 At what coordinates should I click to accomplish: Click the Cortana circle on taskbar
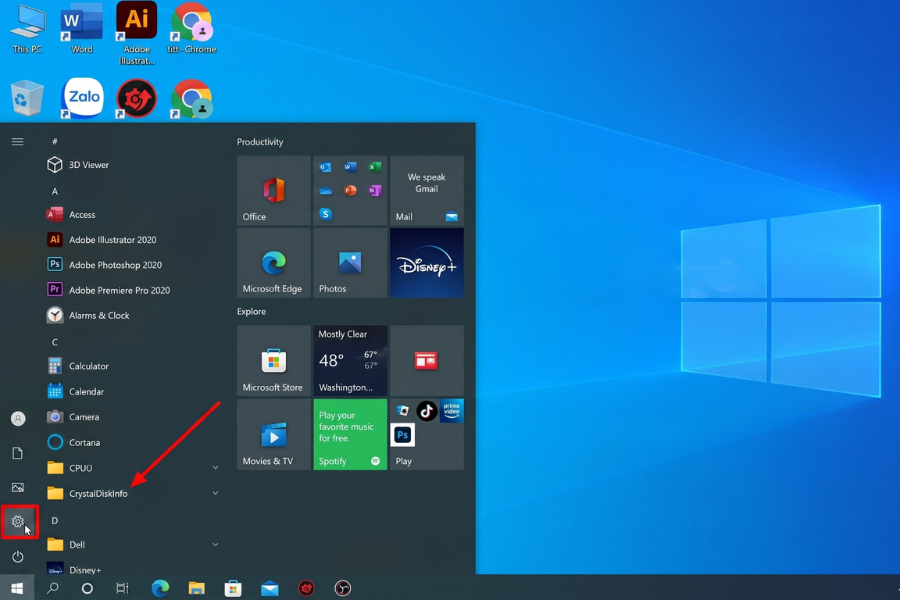coord(87,588)
